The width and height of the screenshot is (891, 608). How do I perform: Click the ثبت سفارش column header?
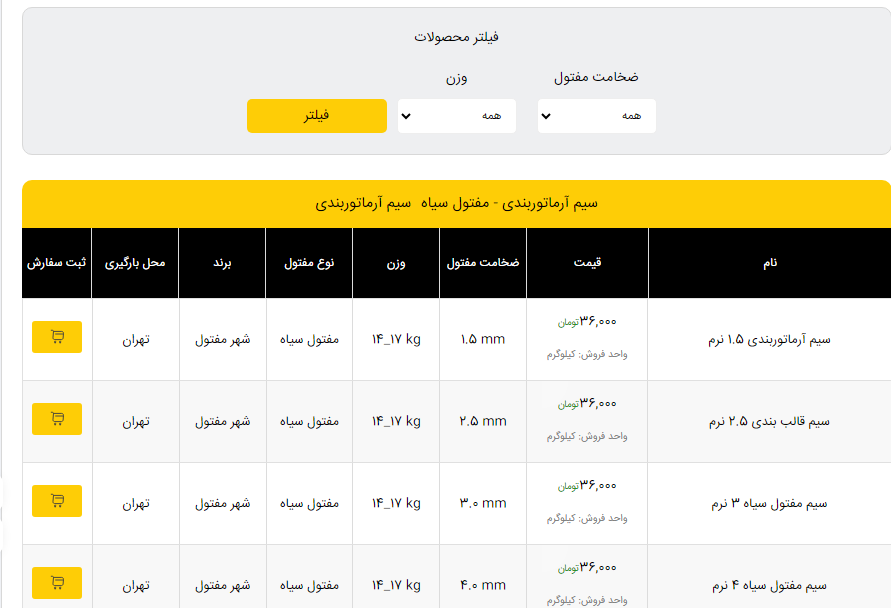click(57, 263)
